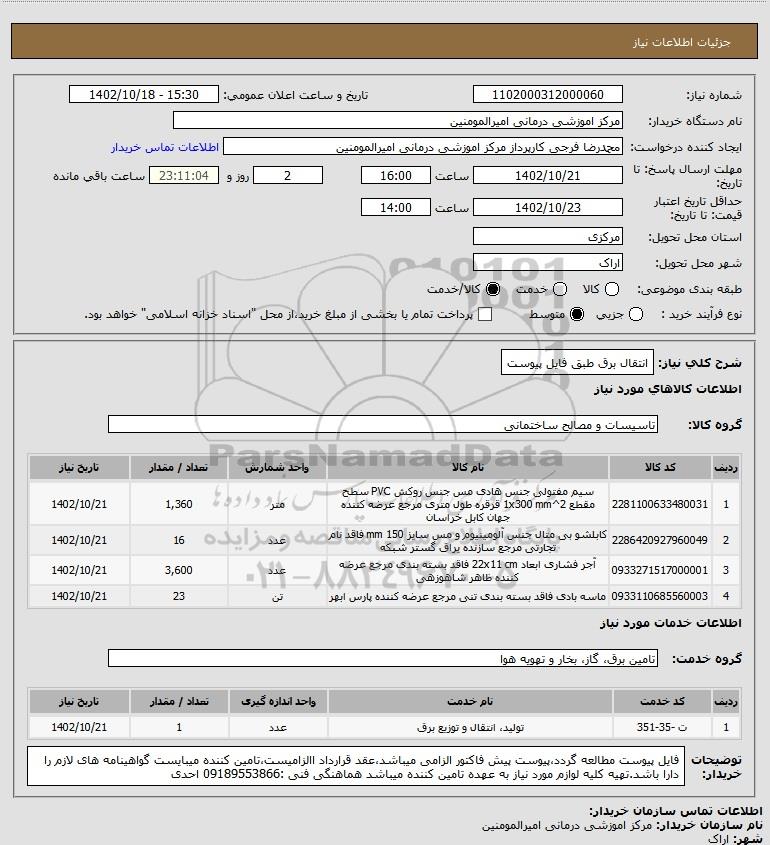770x845 pixels.
Task: Click the آجر فشاری brick item name
Action: [x=468, y=570]
